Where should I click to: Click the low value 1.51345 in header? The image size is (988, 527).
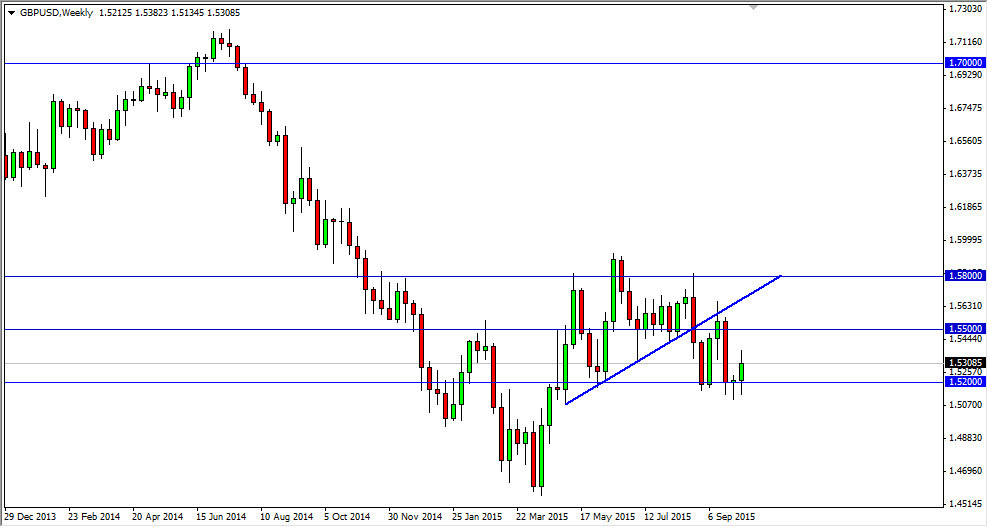coord(186,13)
